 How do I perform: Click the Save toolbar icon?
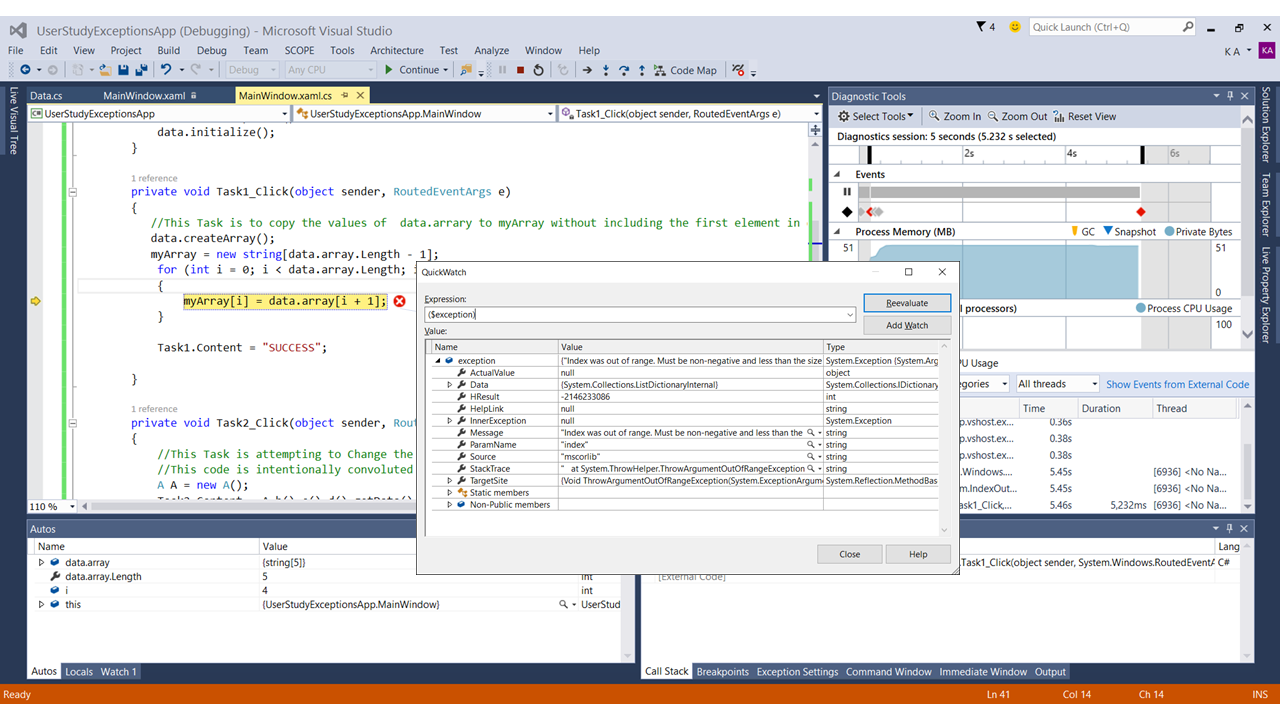point(123,70)
